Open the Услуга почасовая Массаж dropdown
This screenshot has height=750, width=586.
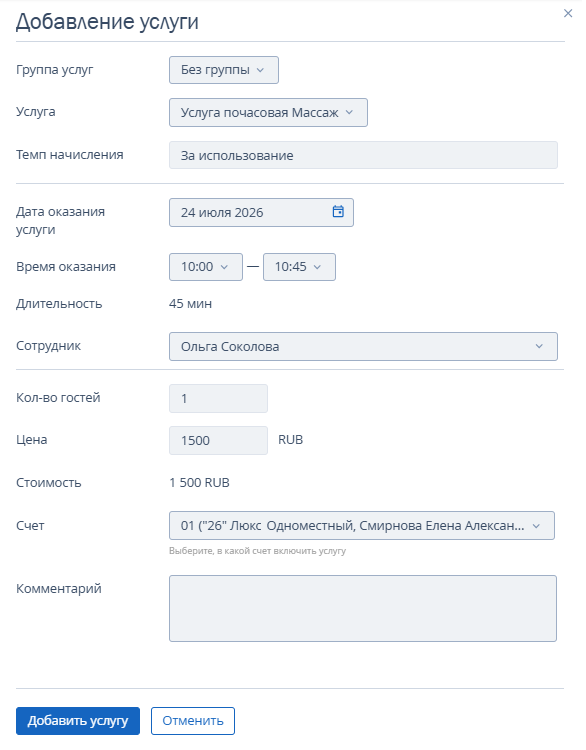click(x=270, y=113)
